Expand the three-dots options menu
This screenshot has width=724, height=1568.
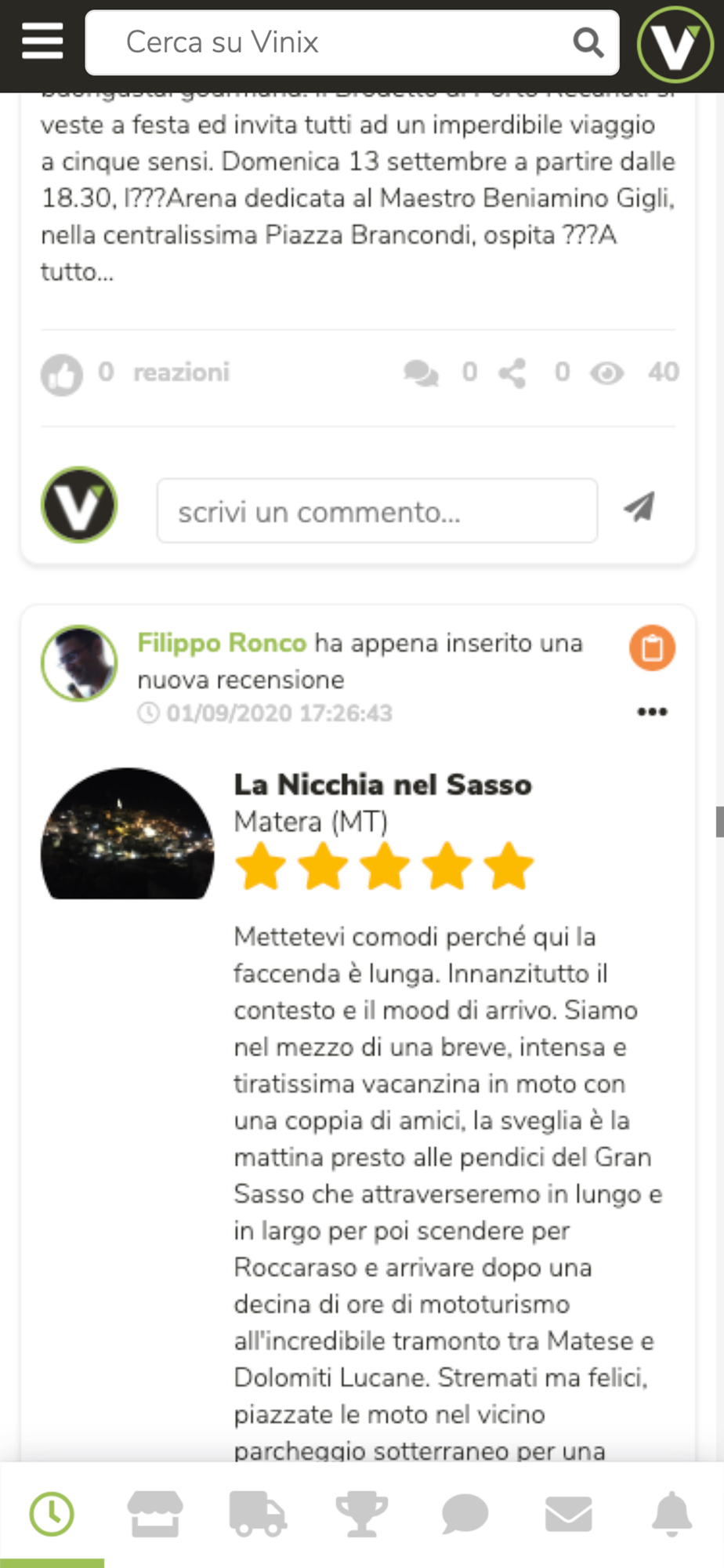[652, 712]
